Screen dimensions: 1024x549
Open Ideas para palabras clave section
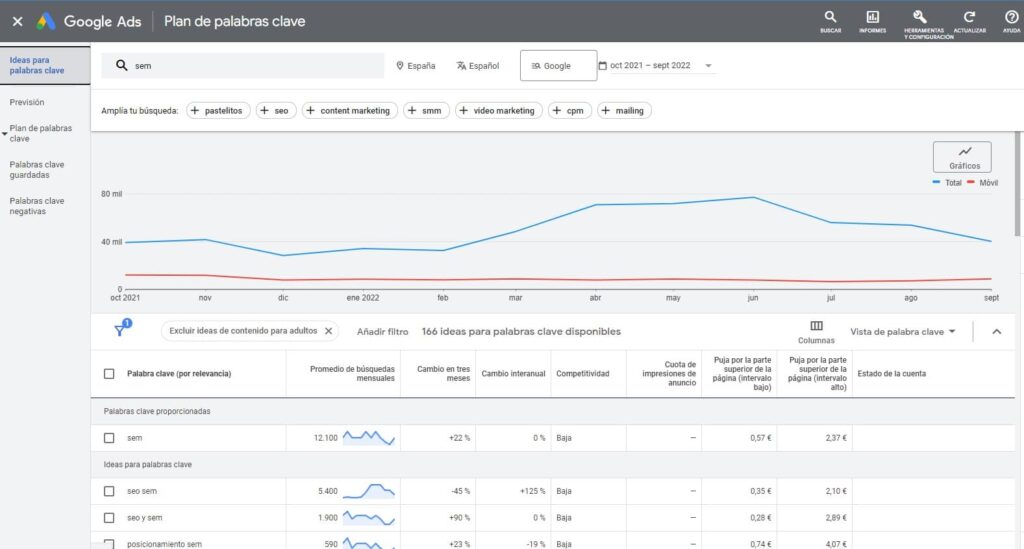pyautogui.click(x=44, y=65)
